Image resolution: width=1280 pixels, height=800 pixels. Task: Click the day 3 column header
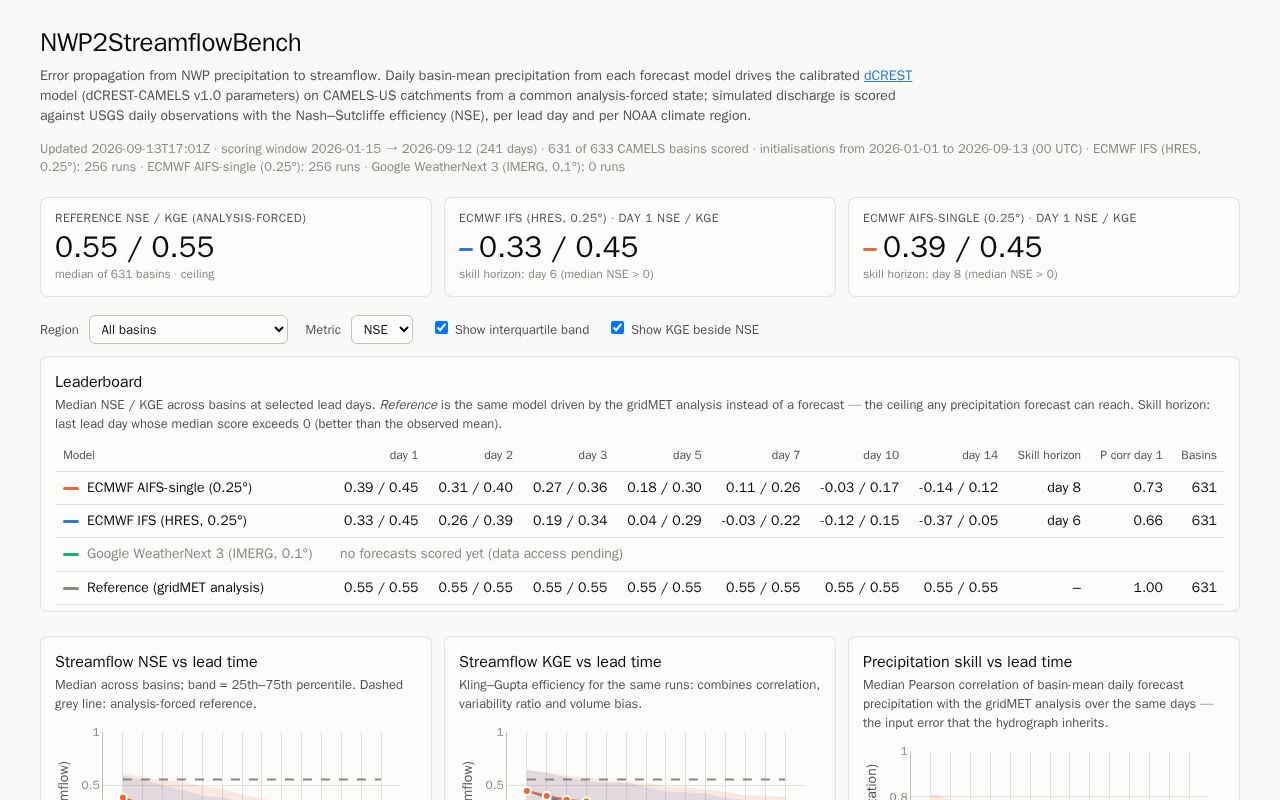click(593, 455)
